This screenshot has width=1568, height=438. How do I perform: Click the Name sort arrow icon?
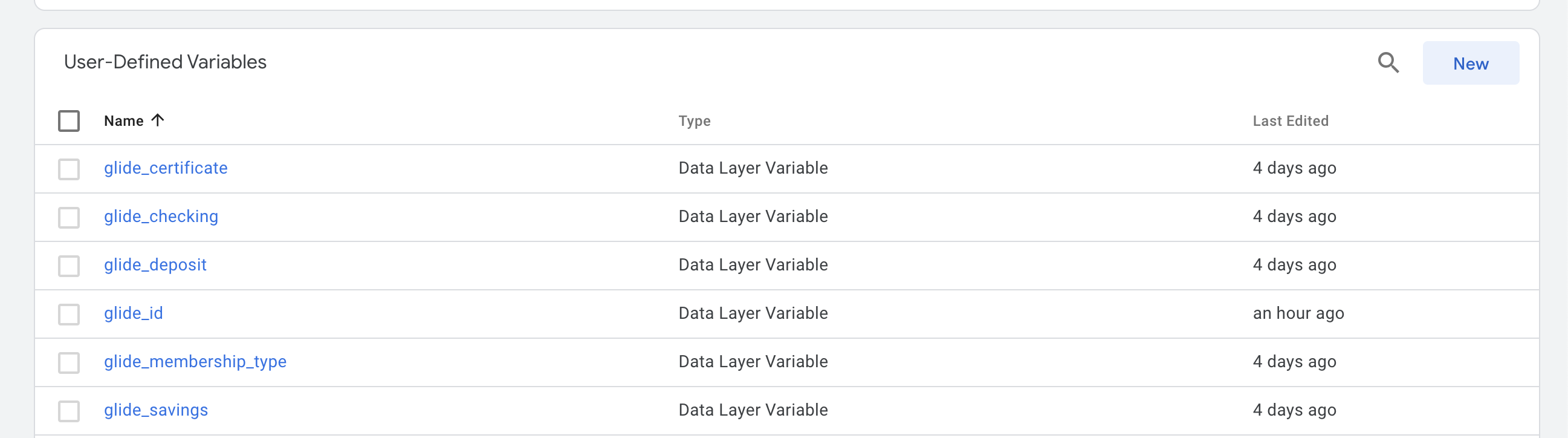tap(158, 120)
